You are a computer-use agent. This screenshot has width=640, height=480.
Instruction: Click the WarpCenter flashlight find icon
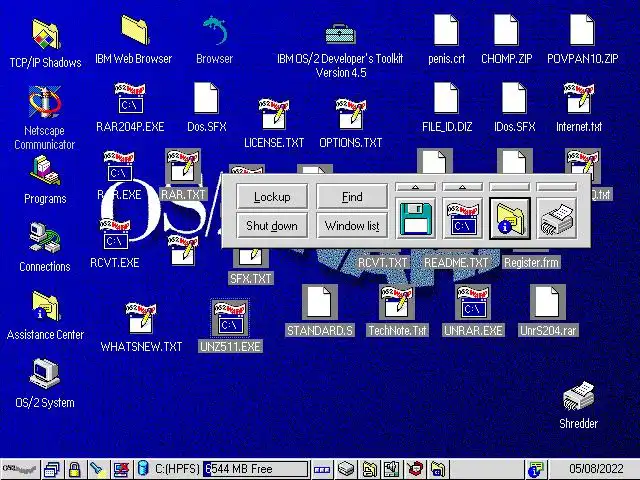[98, 469]
